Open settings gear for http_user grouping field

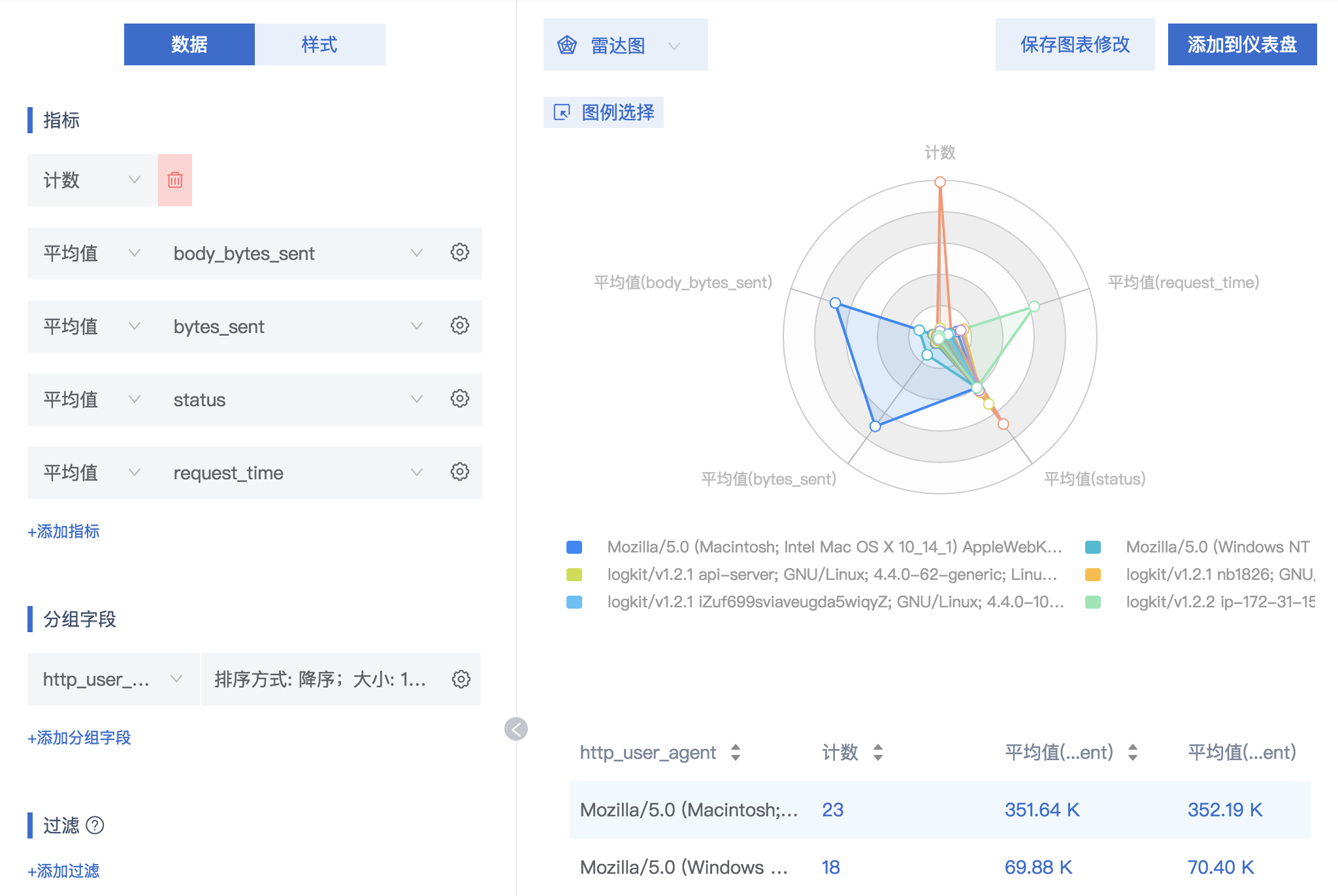[461, 679]
